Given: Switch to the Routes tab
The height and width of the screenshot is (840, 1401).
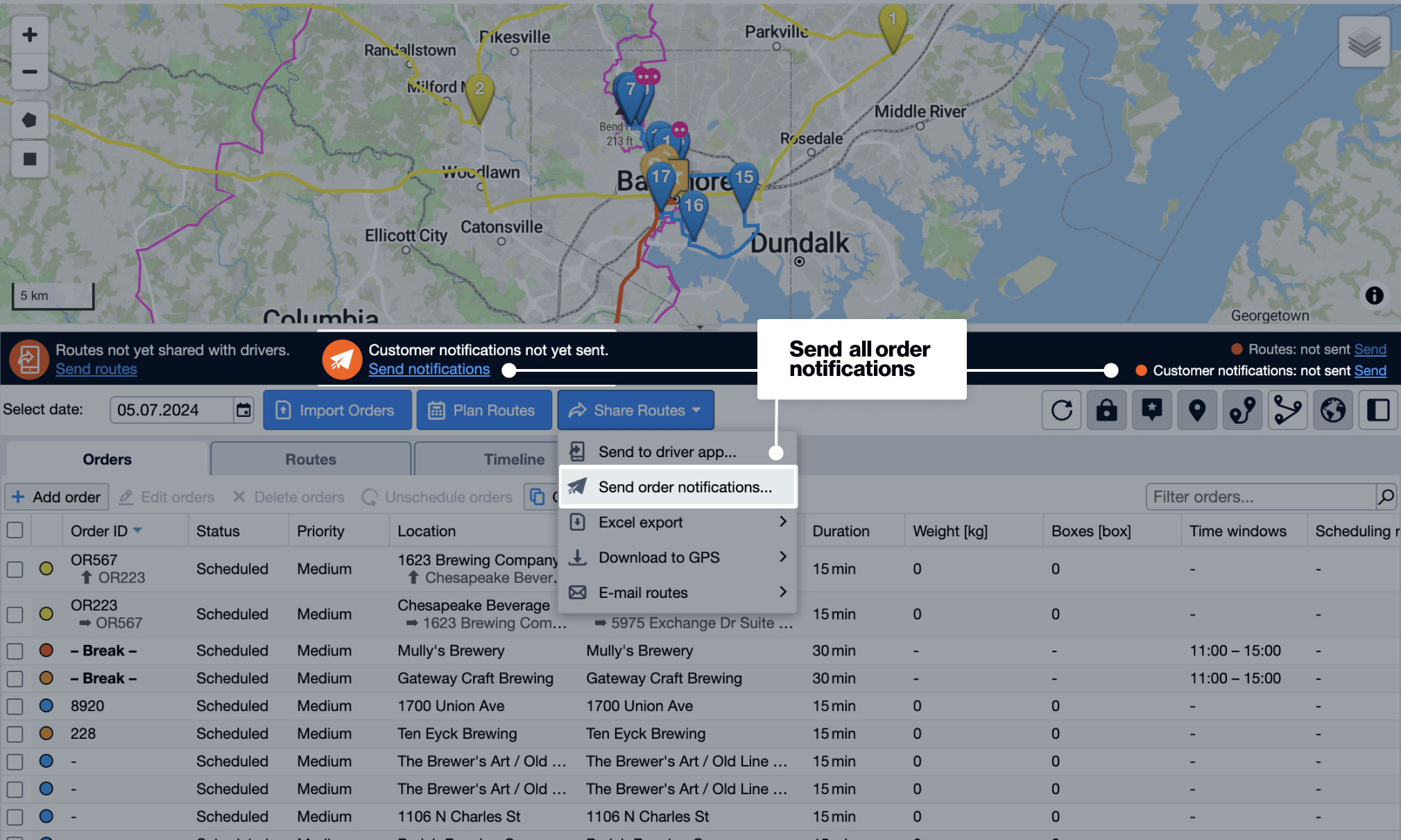Looking at the screenshot, I should 310,459.
